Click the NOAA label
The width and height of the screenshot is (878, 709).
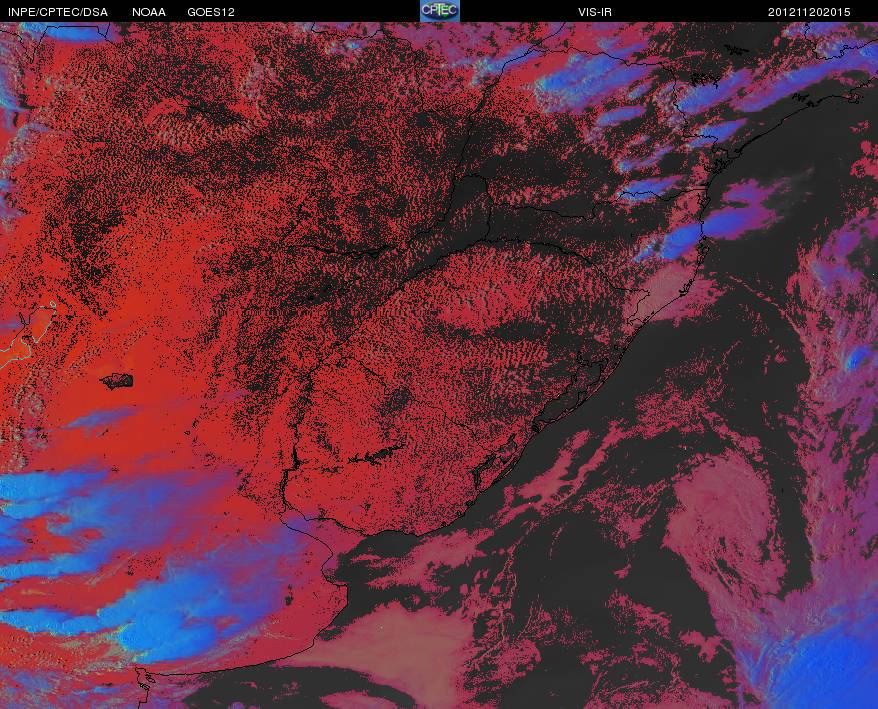click(x=149, y=12)
